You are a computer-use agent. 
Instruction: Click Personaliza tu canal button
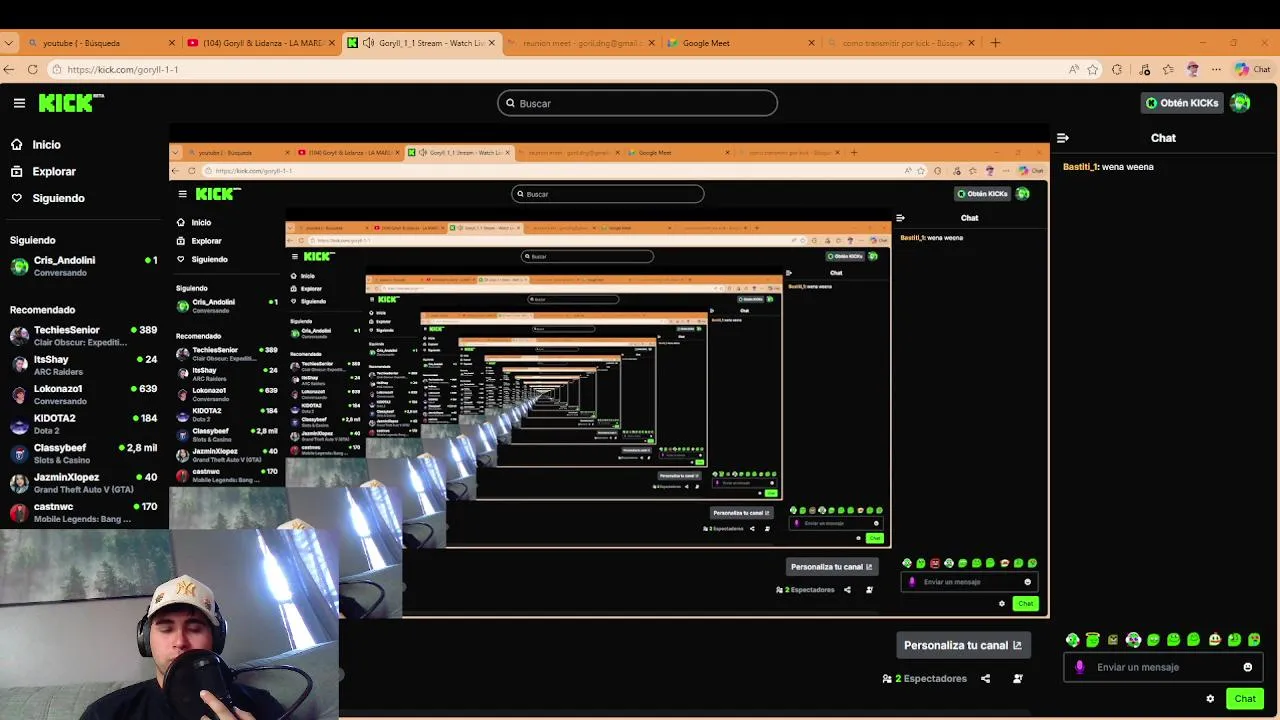pyautogui.click(x=962, y=645)
